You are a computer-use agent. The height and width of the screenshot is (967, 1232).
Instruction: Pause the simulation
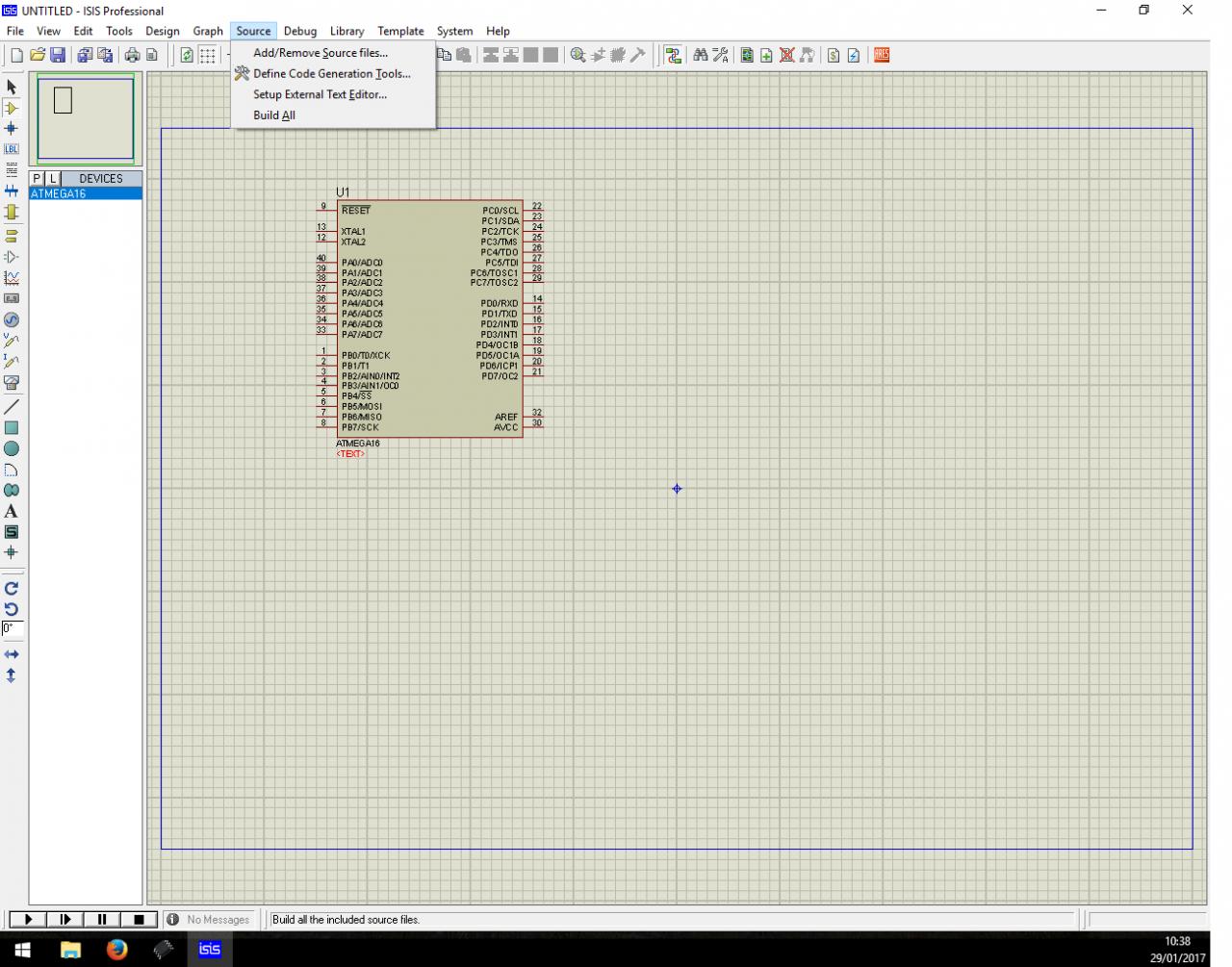click(102, 920)
